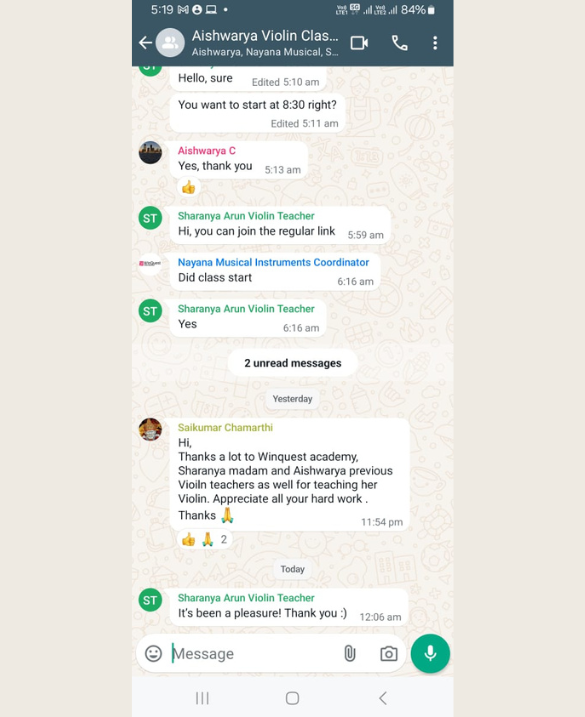Tap the Android recent apps button

tap(202, 698)
